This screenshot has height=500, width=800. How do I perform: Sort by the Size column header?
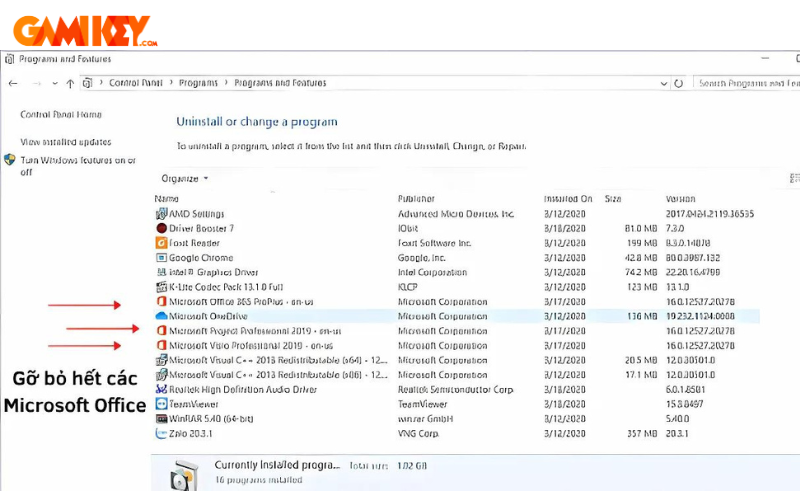(x=613, y=198)
